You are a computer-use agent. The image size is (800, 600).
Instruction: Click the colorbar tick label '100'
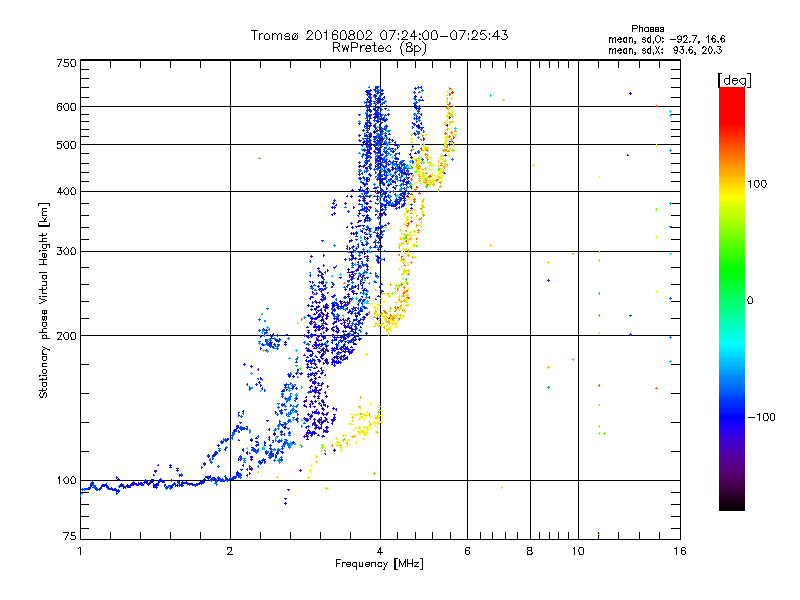757,184
